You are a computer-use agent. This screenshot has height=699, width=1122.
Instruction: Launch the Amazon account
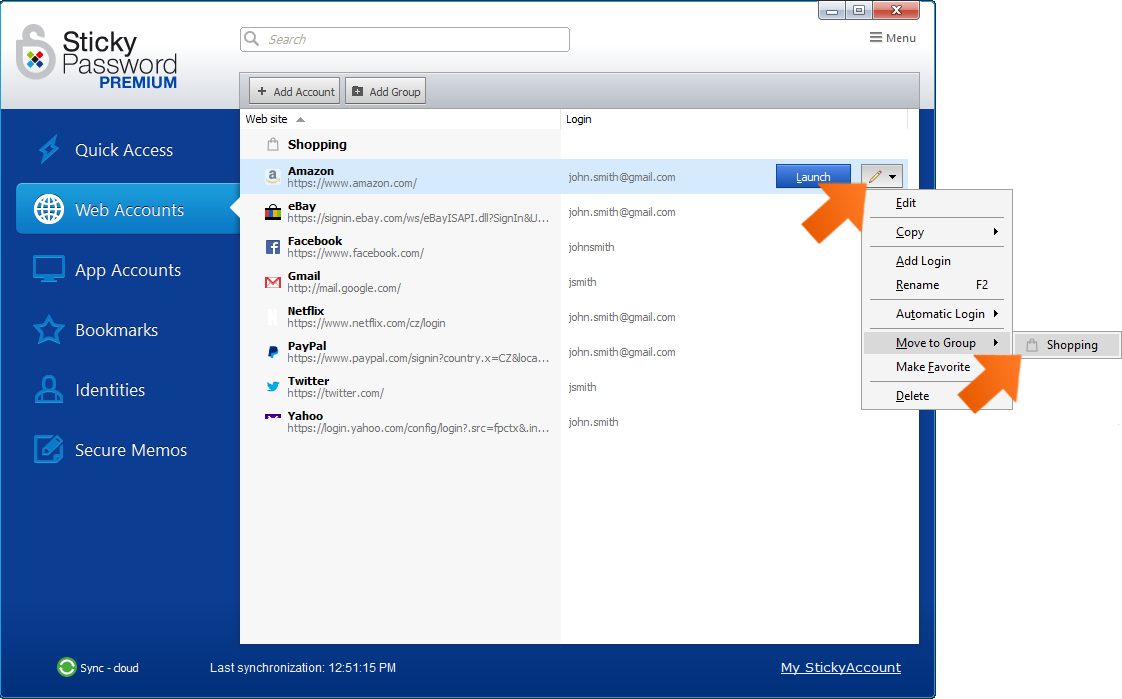click(813, 177)
